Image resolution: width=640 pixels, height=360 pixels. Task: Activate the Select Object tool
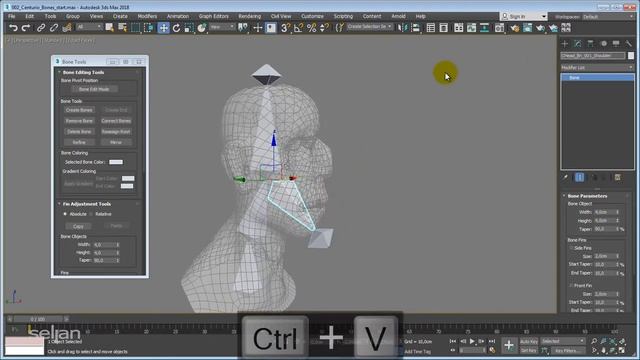click(x=109, y=28)
